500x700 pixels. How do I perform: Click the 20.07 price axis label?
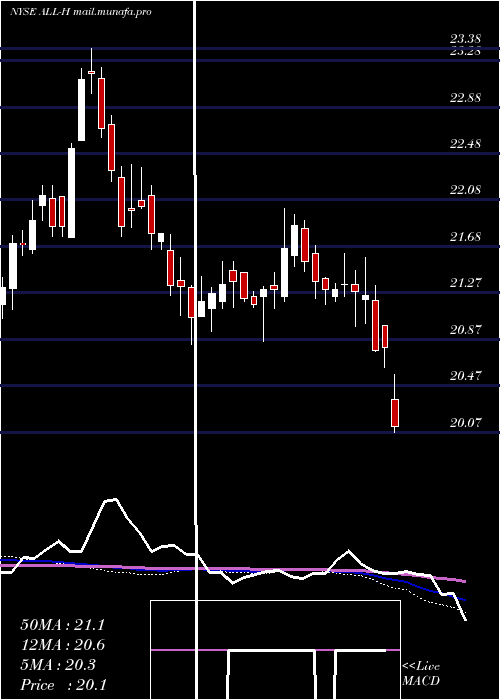click(x=465, y=422)
